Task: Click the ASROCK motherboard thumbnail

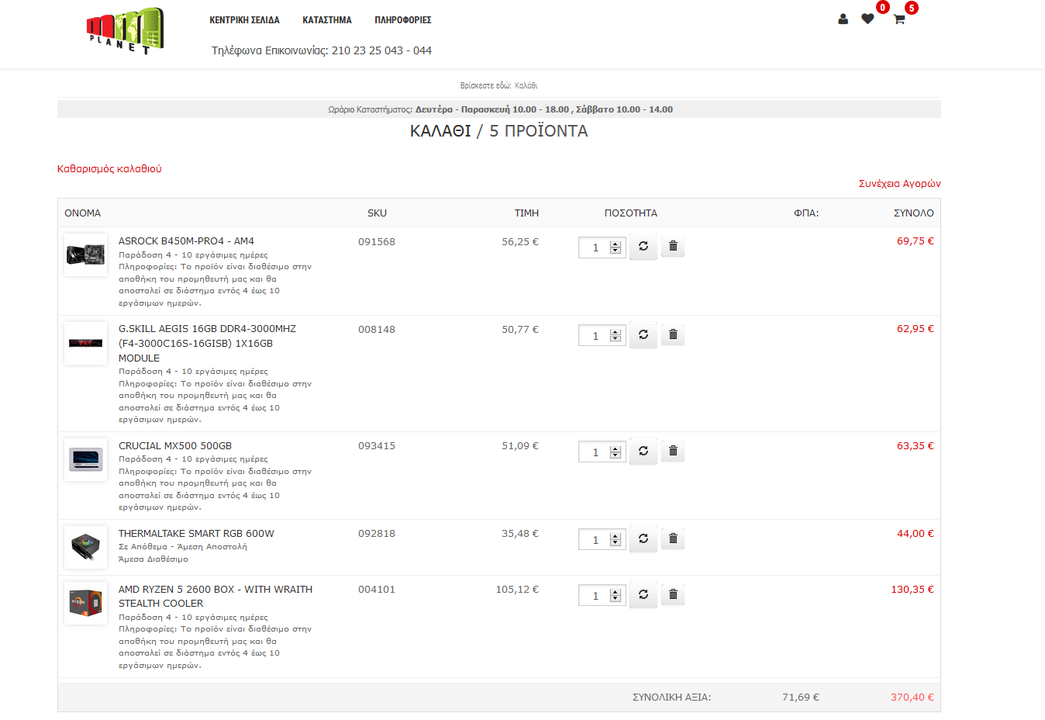Action: [85, 255]
